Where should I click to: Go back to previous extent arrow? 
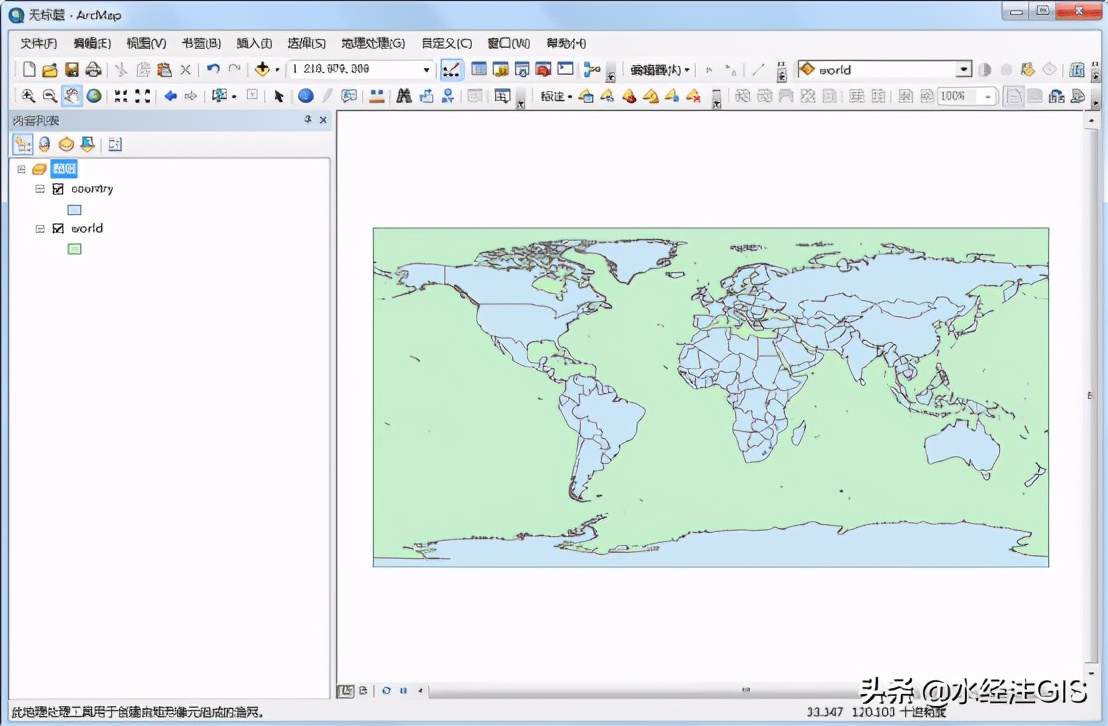170,96
